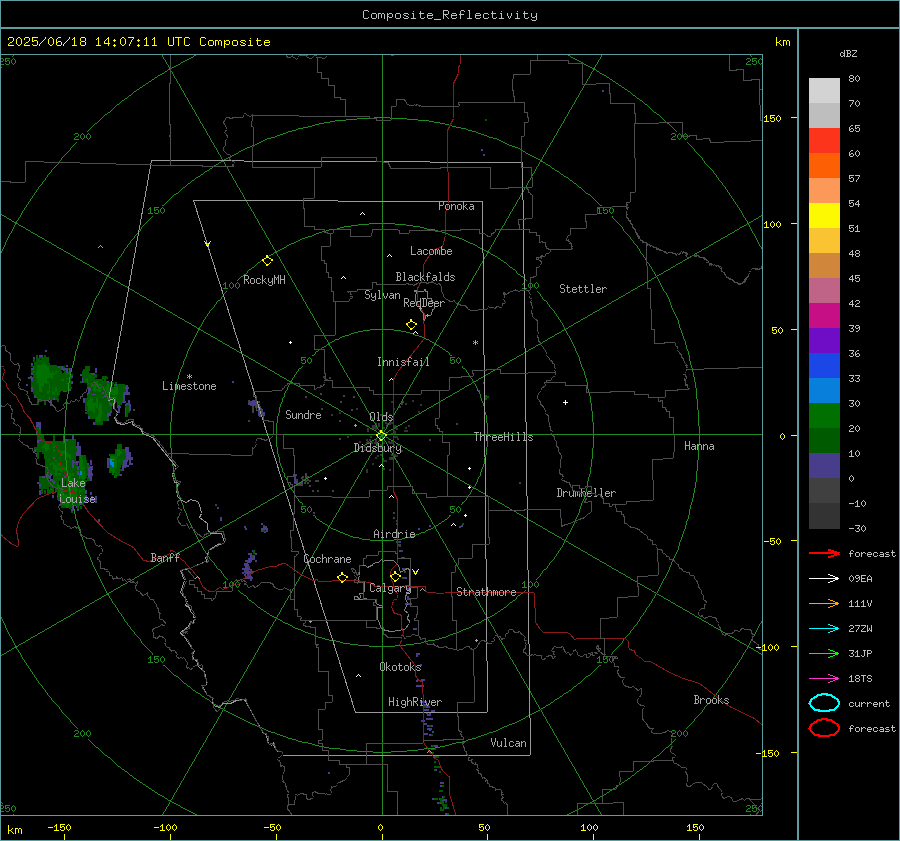Click the 09EA legend label
The width and height of the screenshot is (900, 841).
click(x=860, y=579)
